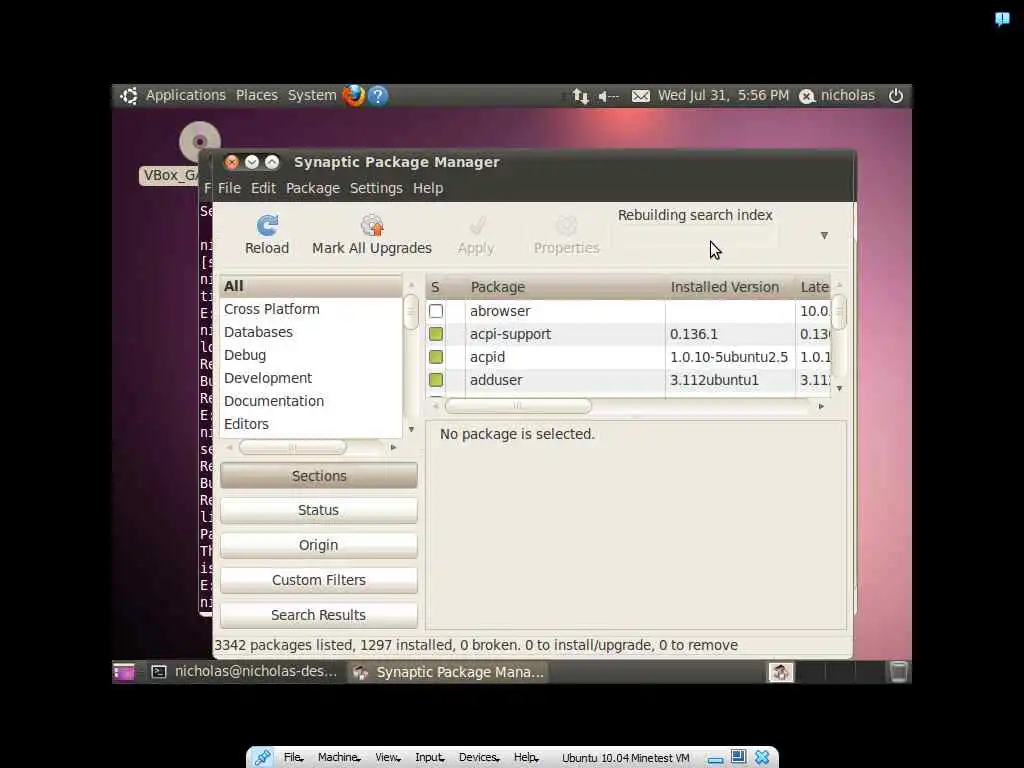Click the Apply checkmark icon
Image resolution: width=1024 pixels, height=768 pixels.
coord(477,225)
